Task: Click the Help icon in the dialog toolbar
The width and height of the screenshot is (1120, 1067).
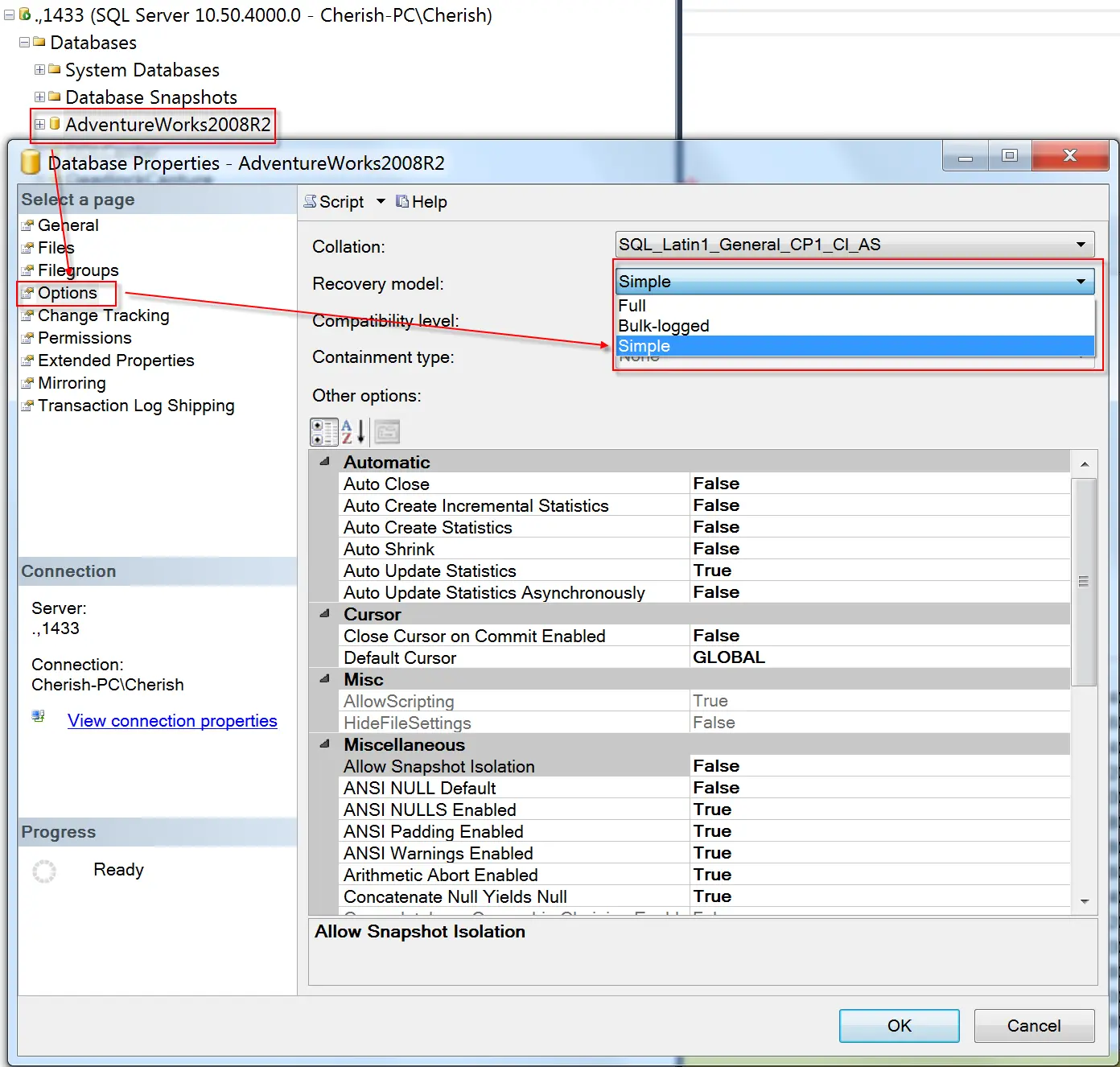Action: point(402,201)
